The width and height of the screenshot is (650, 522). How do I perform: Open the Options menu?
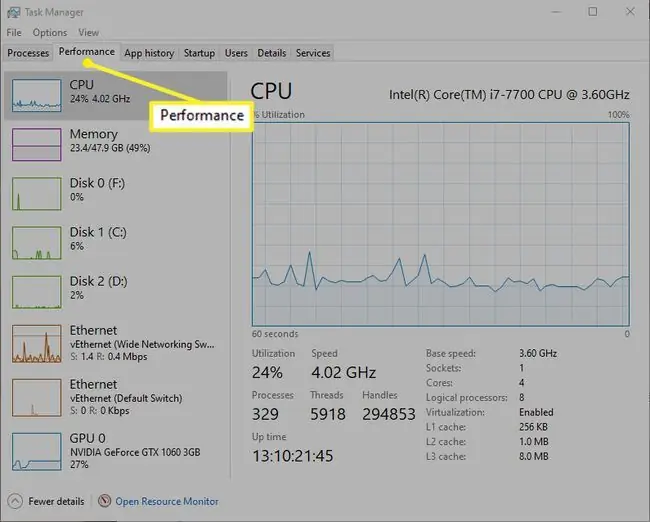point(50,32)
